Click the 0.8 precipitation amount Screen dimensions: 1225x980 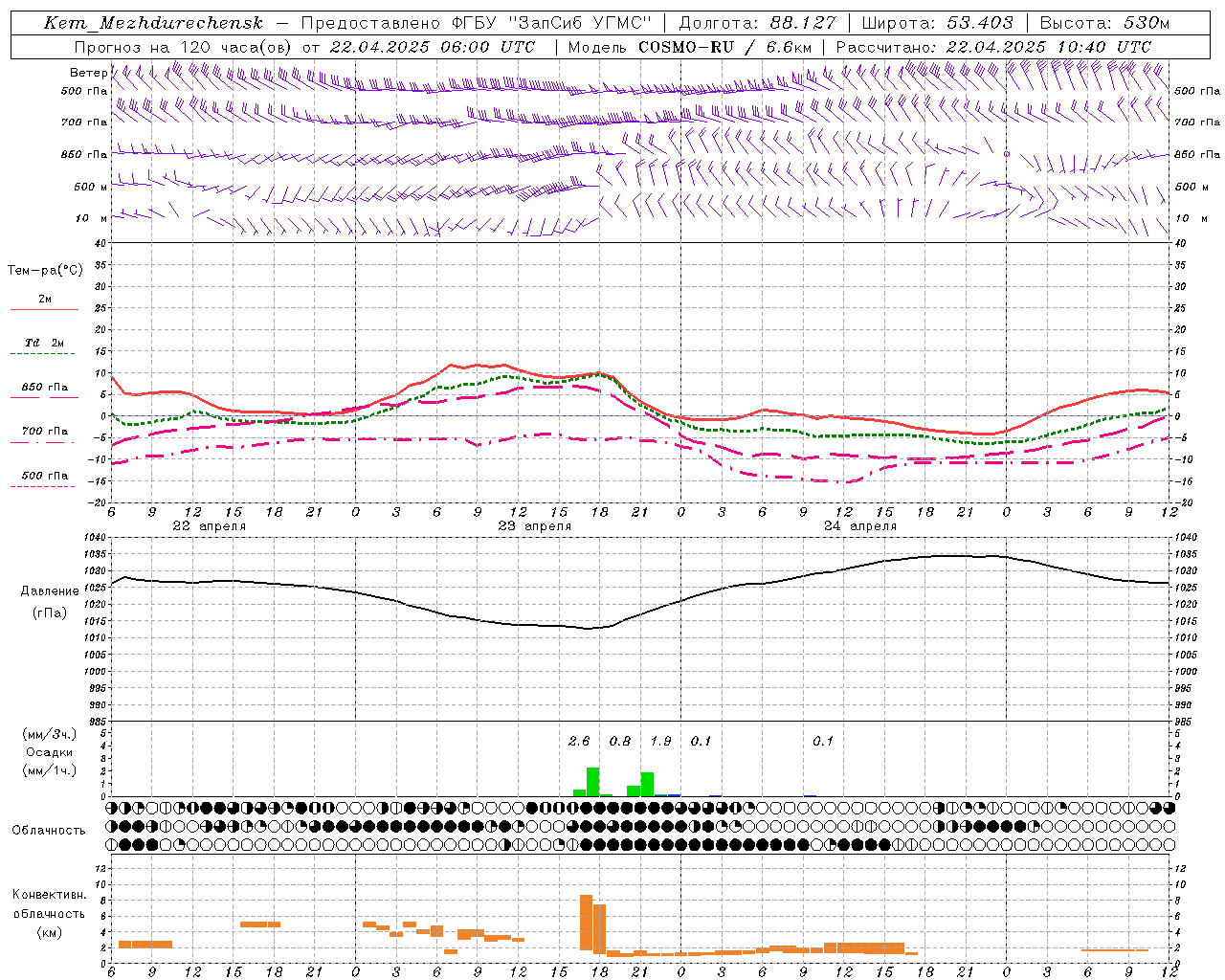pos(620,741)
